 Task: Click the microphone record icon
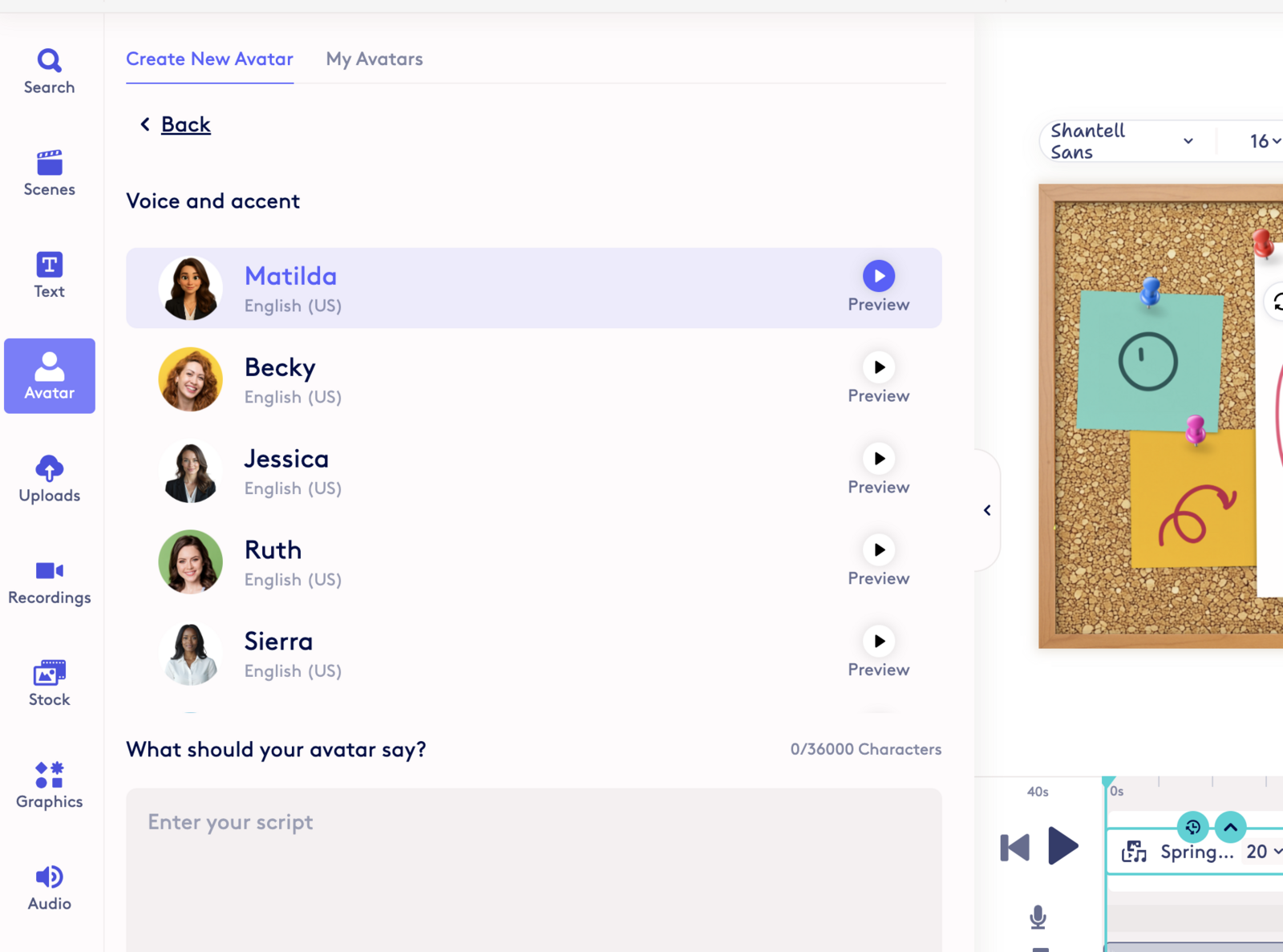pyautogui.click(x=1038, y=917)
